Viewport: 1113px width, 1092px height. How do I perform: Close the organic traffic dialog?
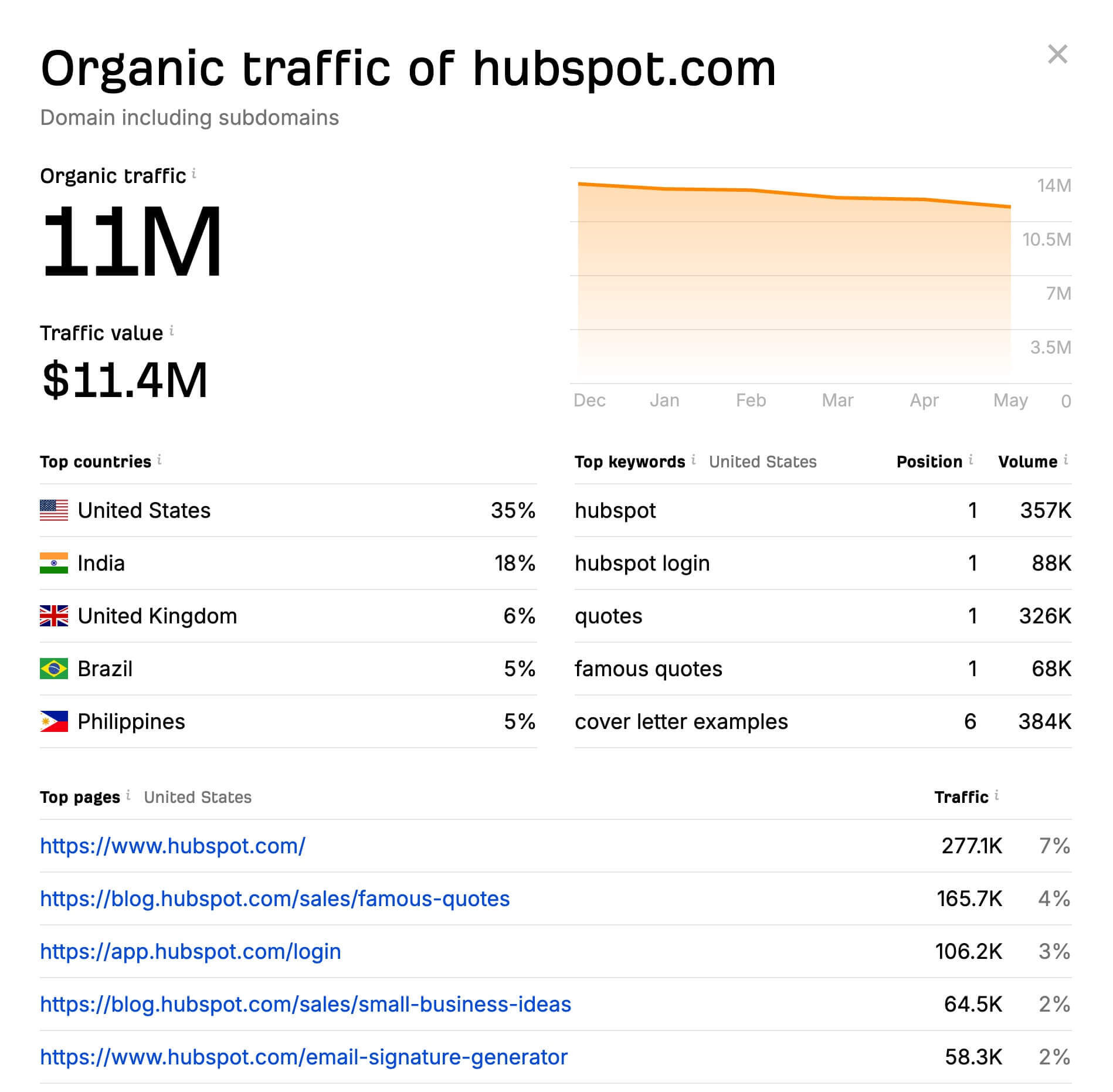click(1057, 55)
